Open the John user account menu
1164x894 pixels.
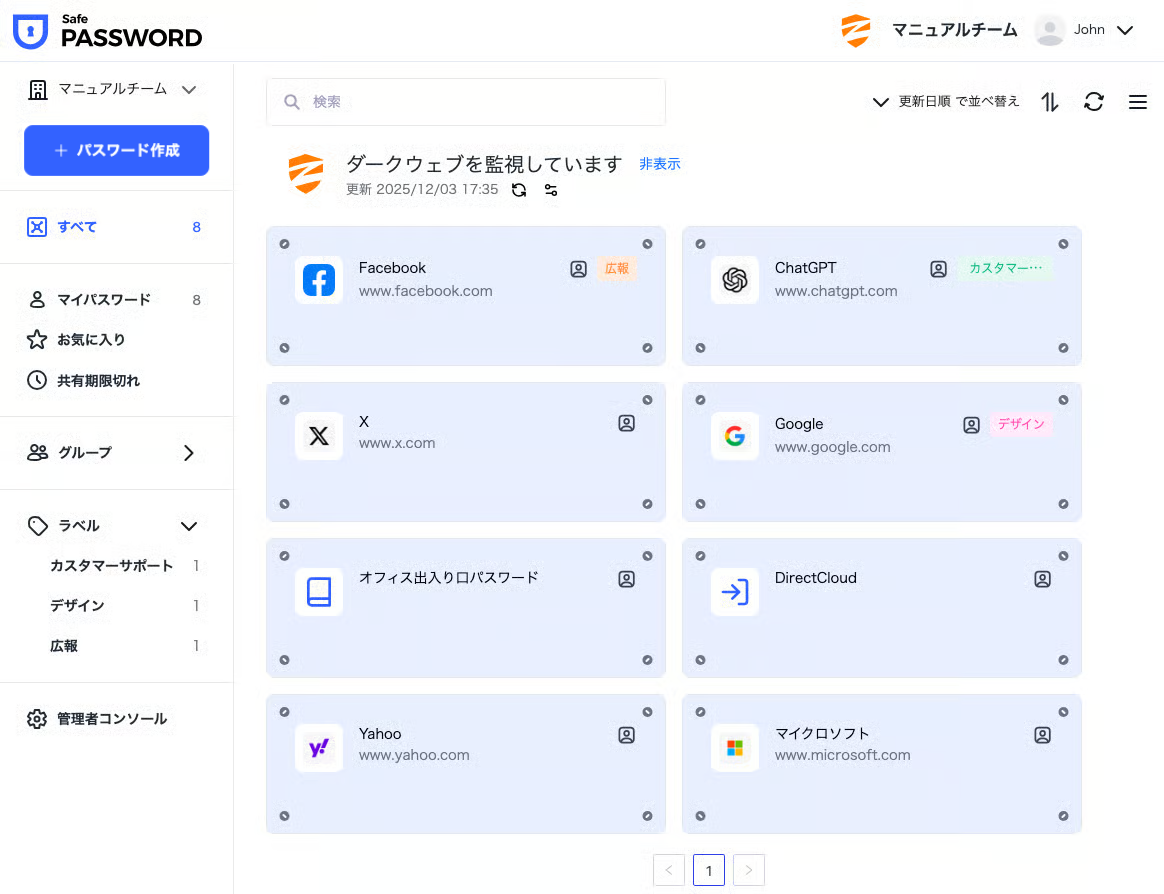(1085, 30)
